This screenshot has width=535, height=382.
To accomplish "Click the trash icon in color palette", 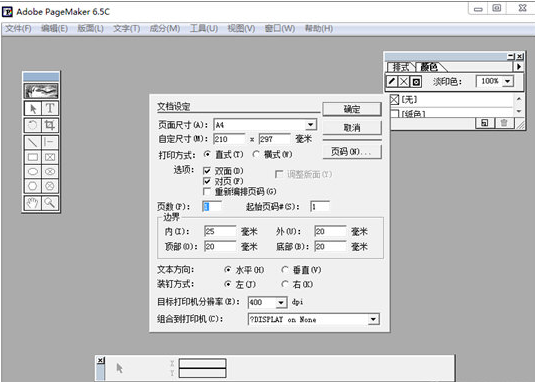I will [x=504, y=123].
